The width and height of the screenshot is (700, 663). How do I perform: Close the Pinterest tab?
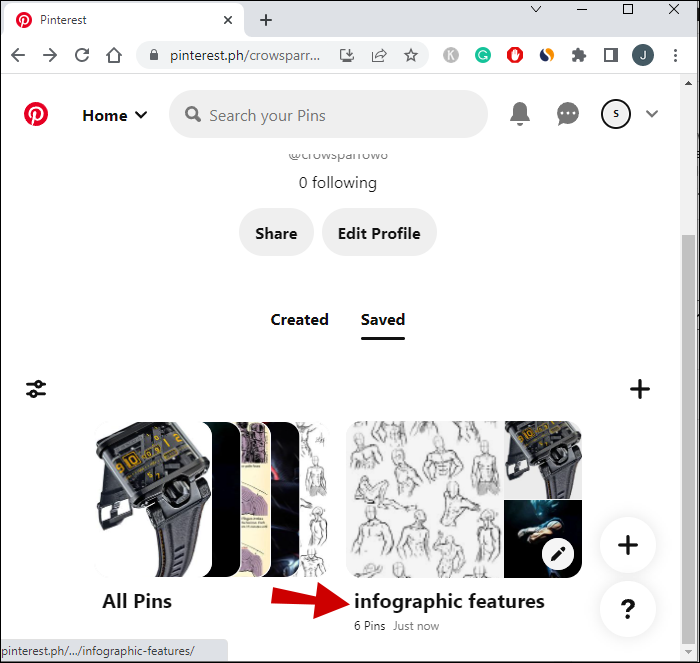pyautogui.click(x=228, y=20)
